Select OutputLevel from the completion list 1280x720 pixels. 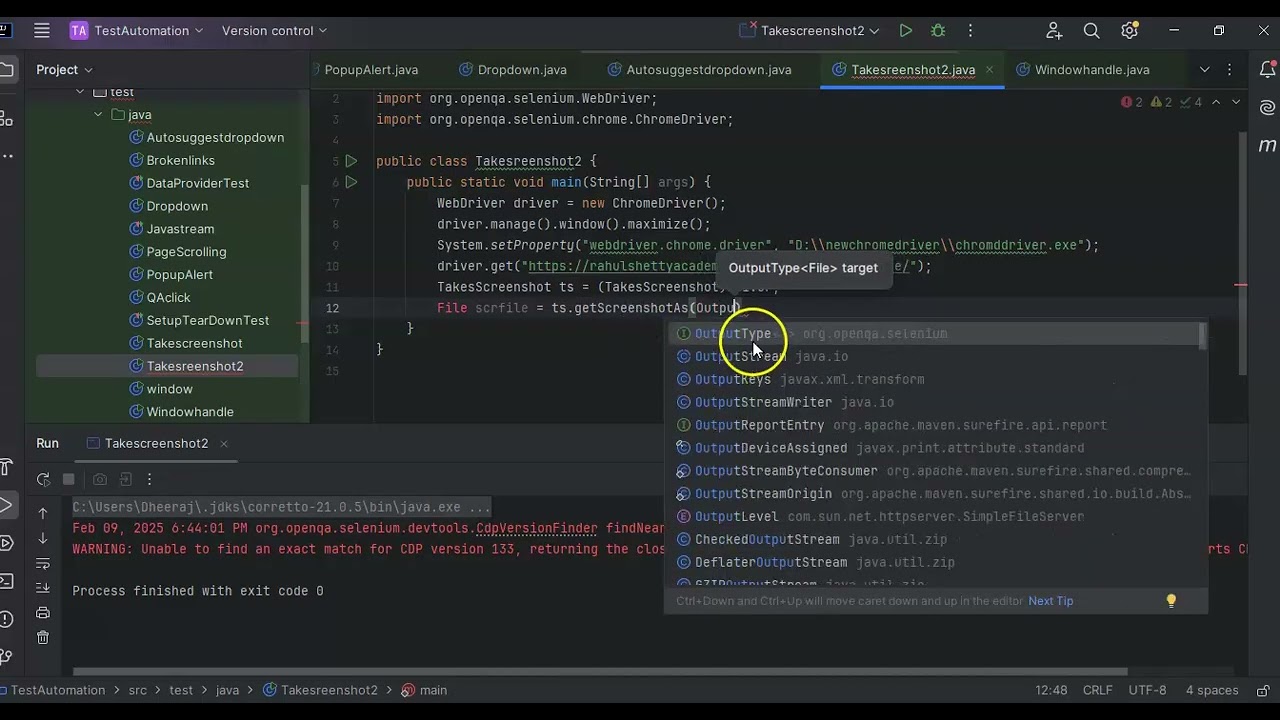pyautogui.click(x=935, y=517)
